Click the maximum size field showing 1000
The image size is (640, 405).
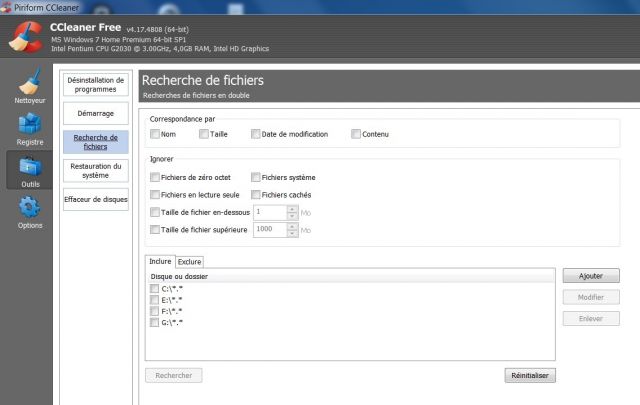(x=270, y=229)
